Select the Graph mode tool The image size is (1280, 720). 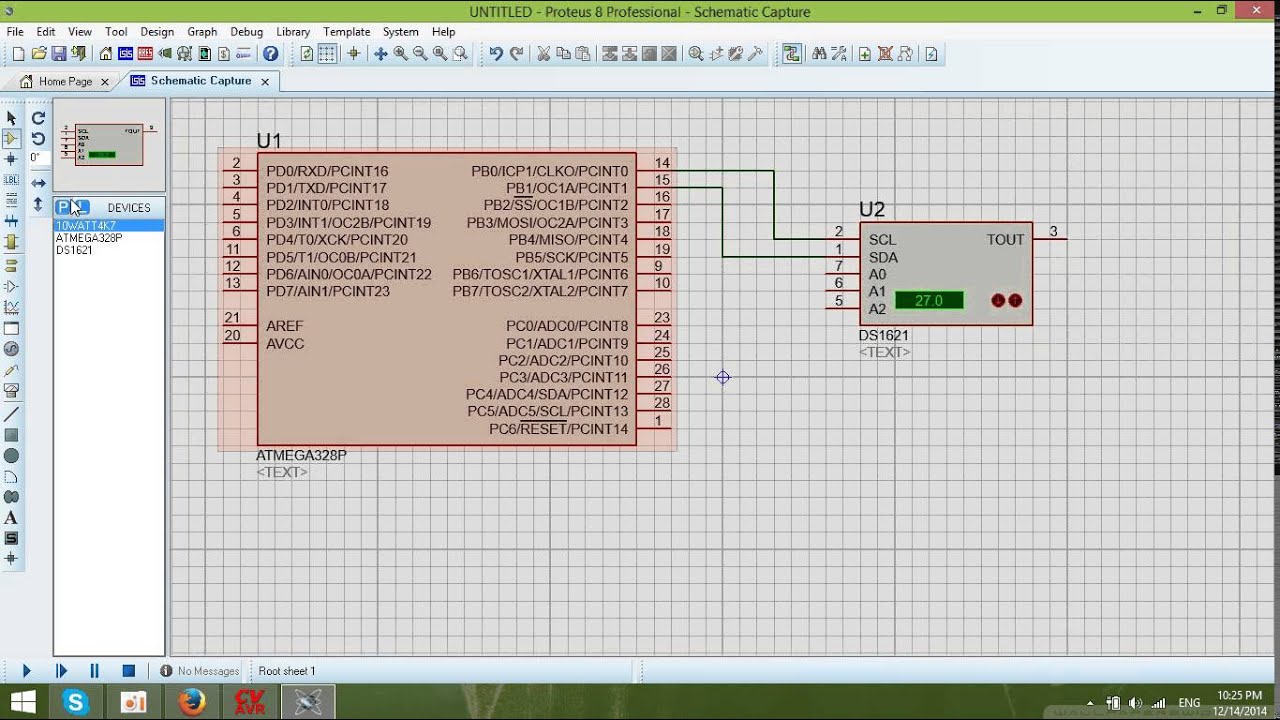point(11,308)
